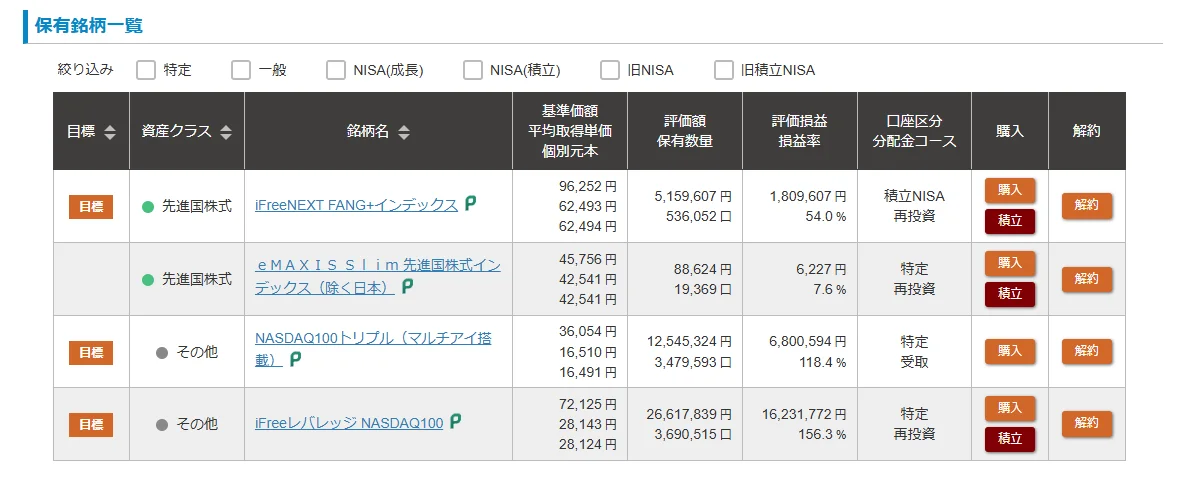This screenshot has height=484, width=1187.
Task: Open the eMAXIS Slim 先進国株式インデックス link
Action: (378, 276)
